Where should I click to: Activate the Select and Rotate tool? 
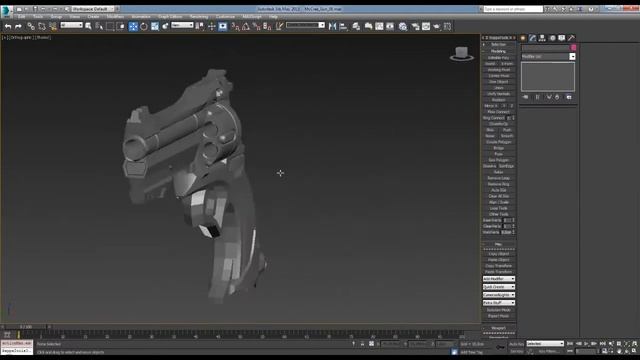[144, 27]
